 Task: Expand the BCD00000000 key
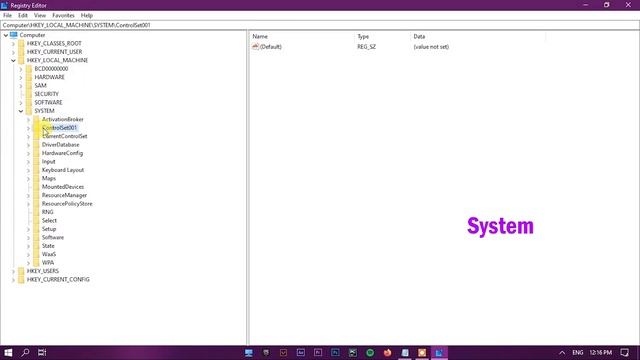[21, 69]
